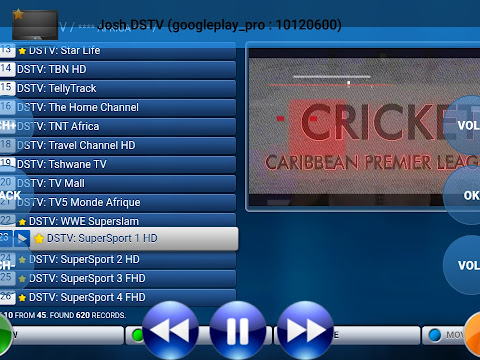Pause playback with the pause button
Image resolution: width=480 pixels, height=360 pixels.
238,330
